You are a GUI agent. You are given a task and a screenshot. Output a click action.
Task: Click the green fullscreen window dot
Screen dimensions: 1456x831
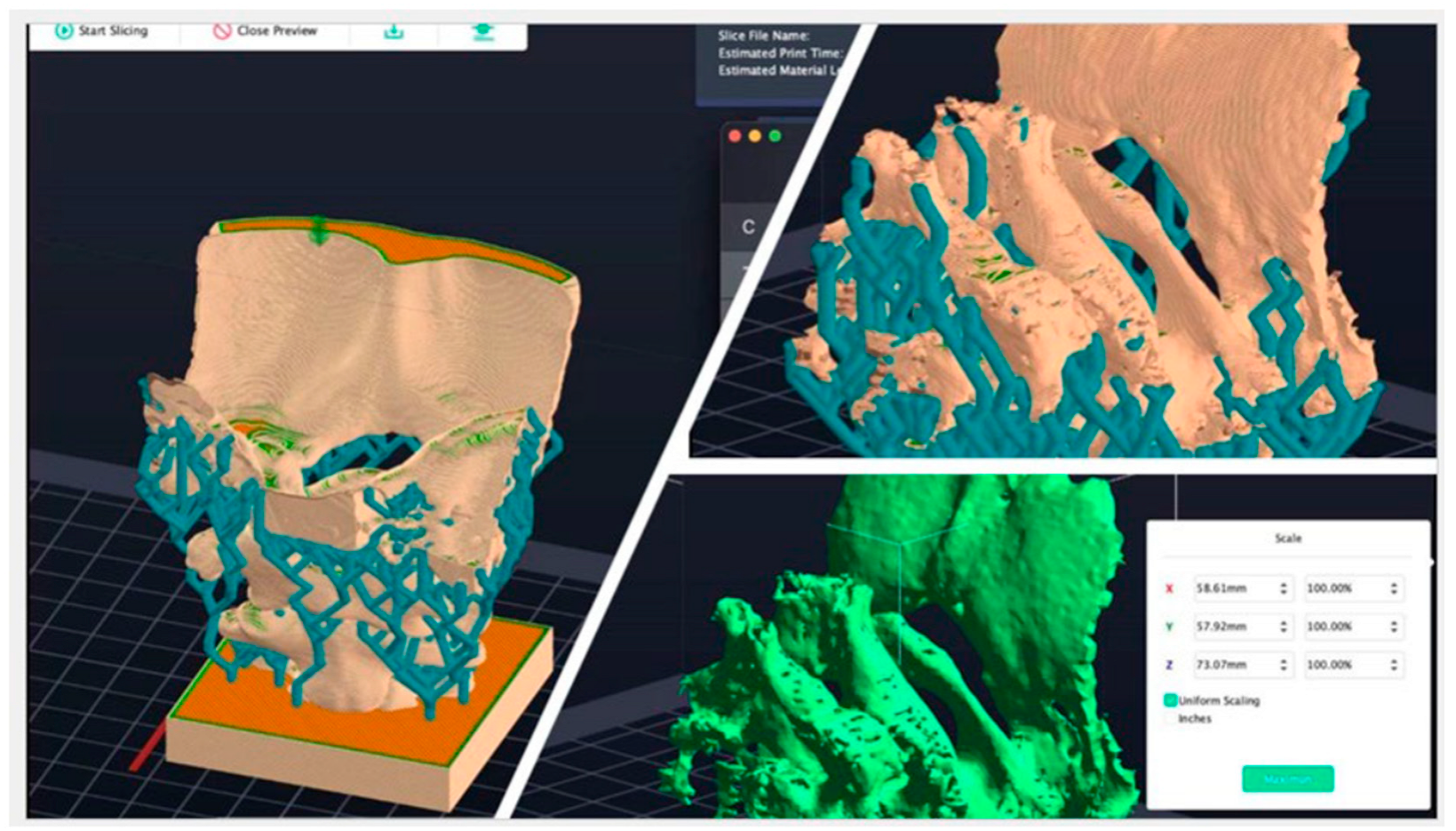tap(775, 136)
